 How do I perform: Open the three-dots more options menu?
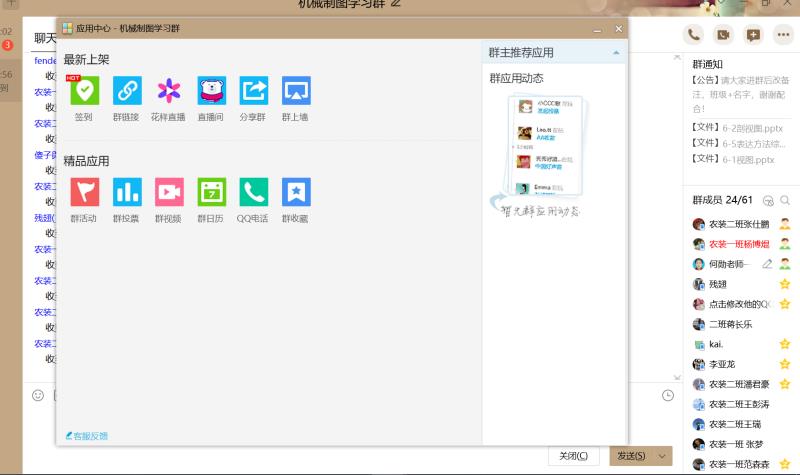click(783, 35)
